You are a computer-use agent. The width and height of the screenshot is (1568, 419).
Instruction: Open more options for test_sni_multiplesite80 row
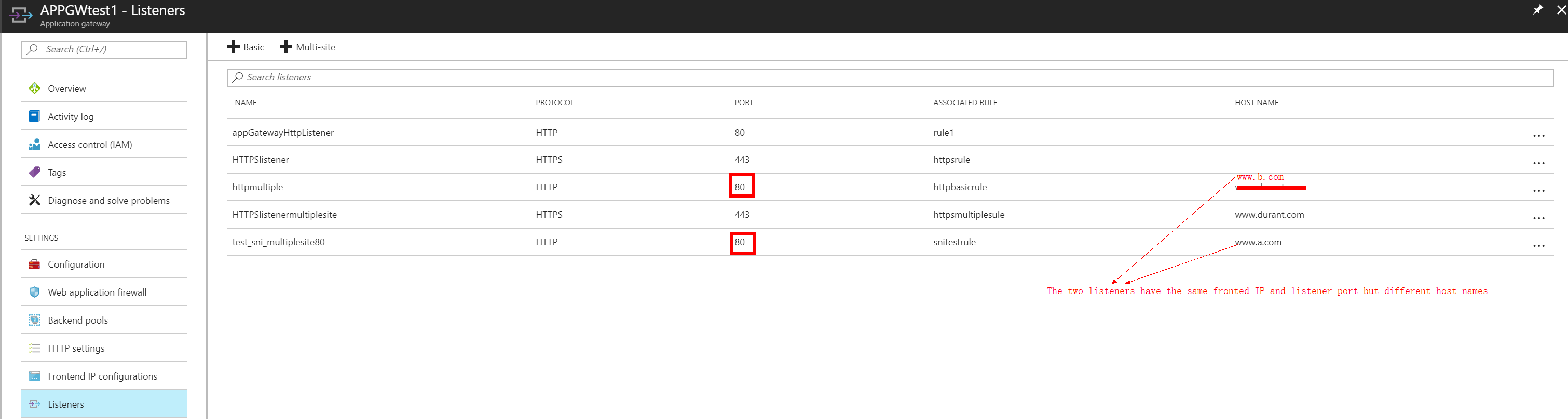(x=1538, y=245)
